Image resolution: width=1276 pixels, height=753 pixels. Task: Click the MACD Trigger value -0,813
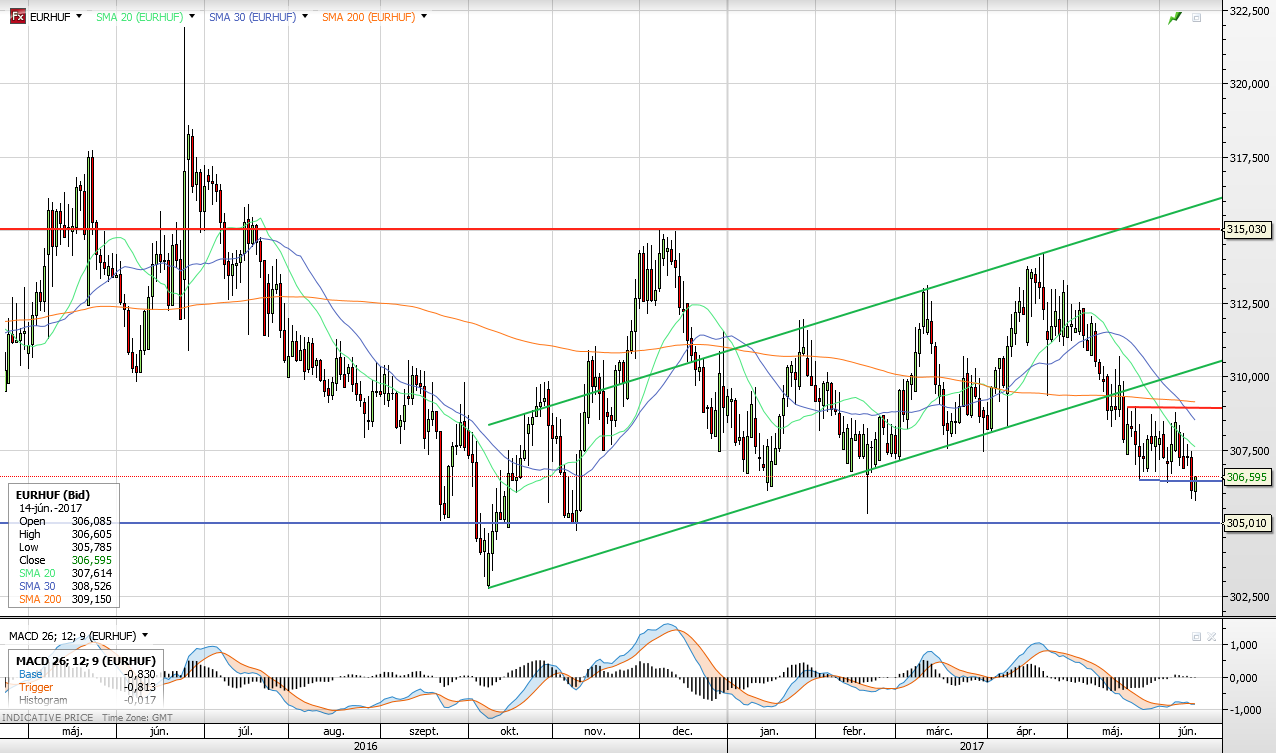139,687
